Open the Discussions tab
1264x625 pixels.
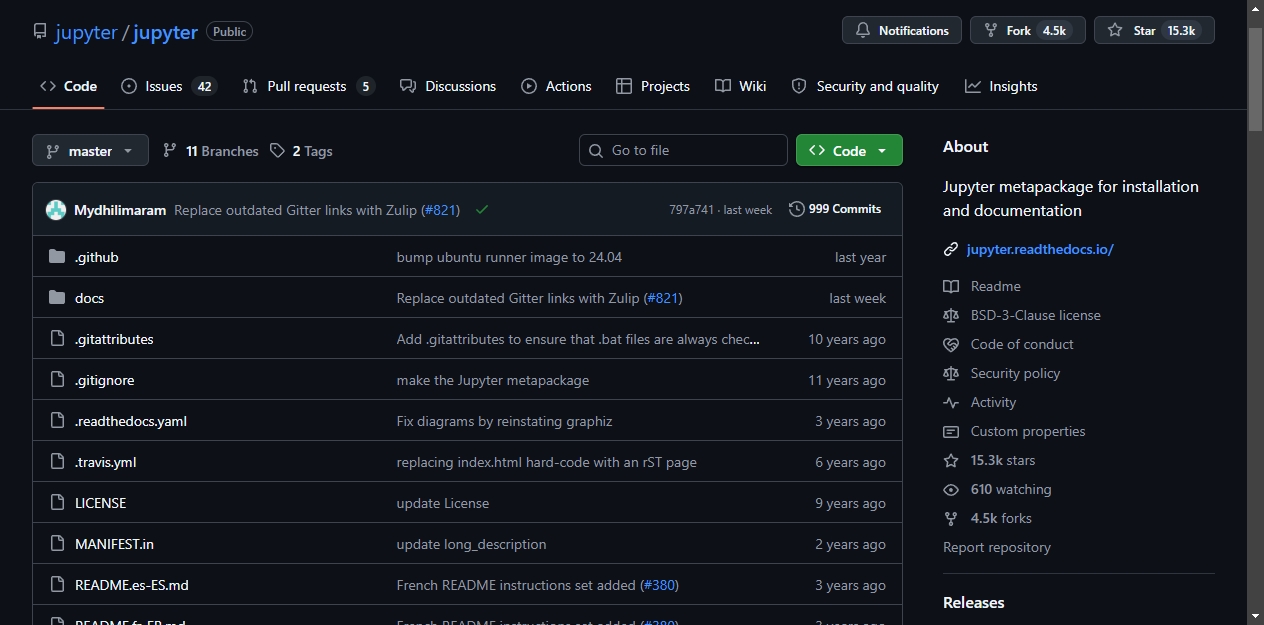pos(447,86)
